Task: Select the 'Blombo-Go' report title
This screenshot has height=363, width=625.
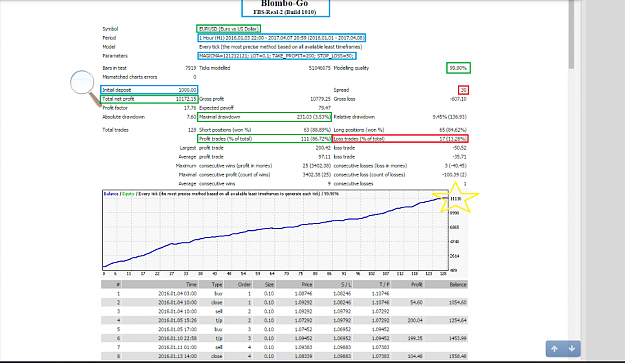Action: [x=285, y=4]
